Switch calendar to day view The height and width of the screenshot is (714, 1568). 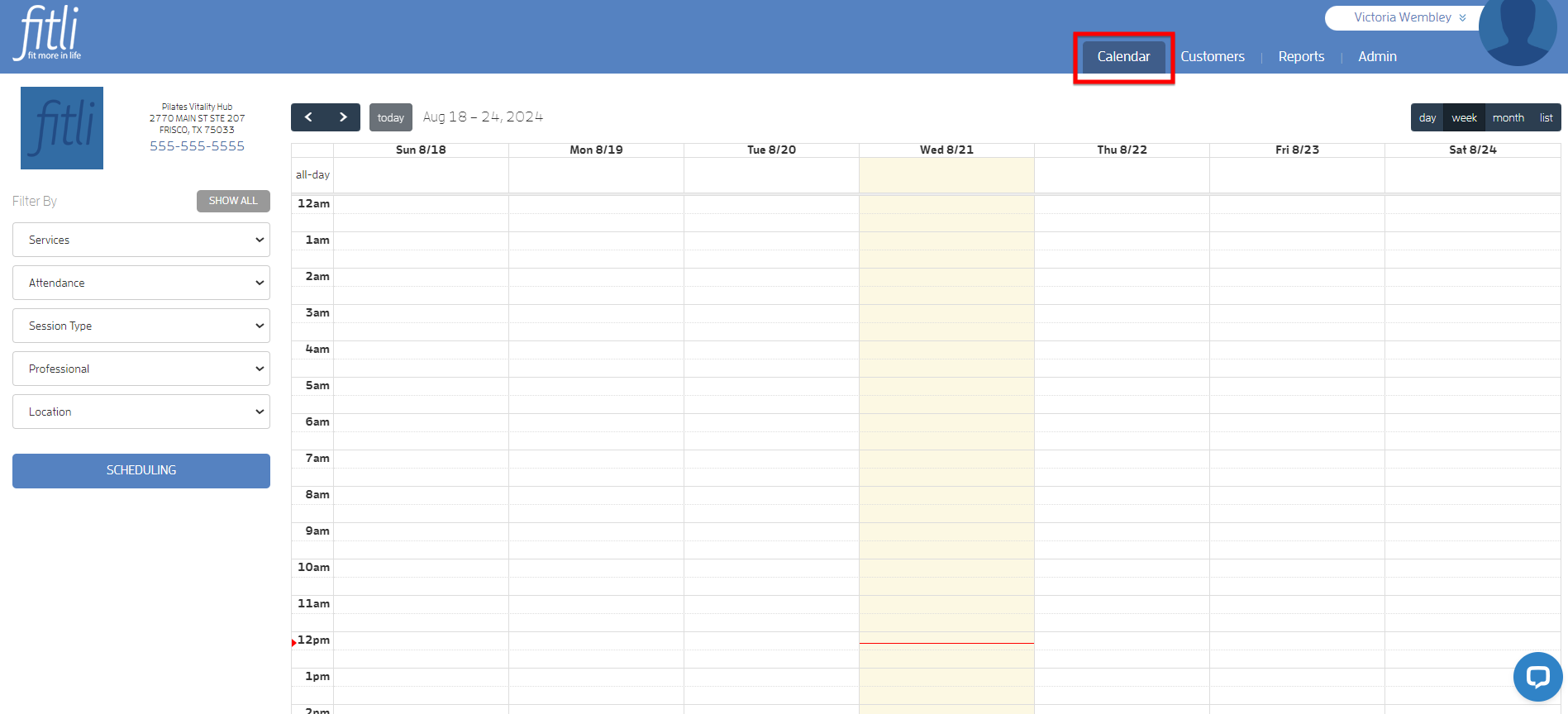(1427, 117)
